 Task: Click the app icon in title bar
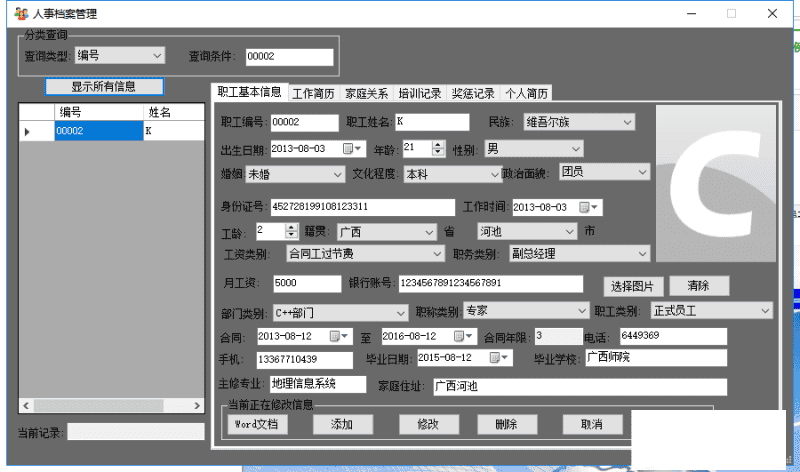[21, 14]
